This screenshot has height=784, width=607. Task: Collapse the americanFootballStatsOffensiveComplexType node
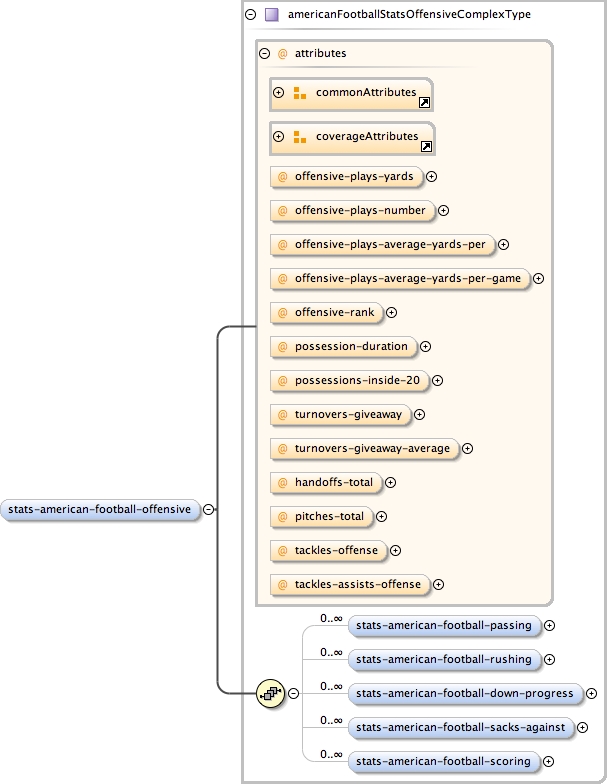coord(251,15)
